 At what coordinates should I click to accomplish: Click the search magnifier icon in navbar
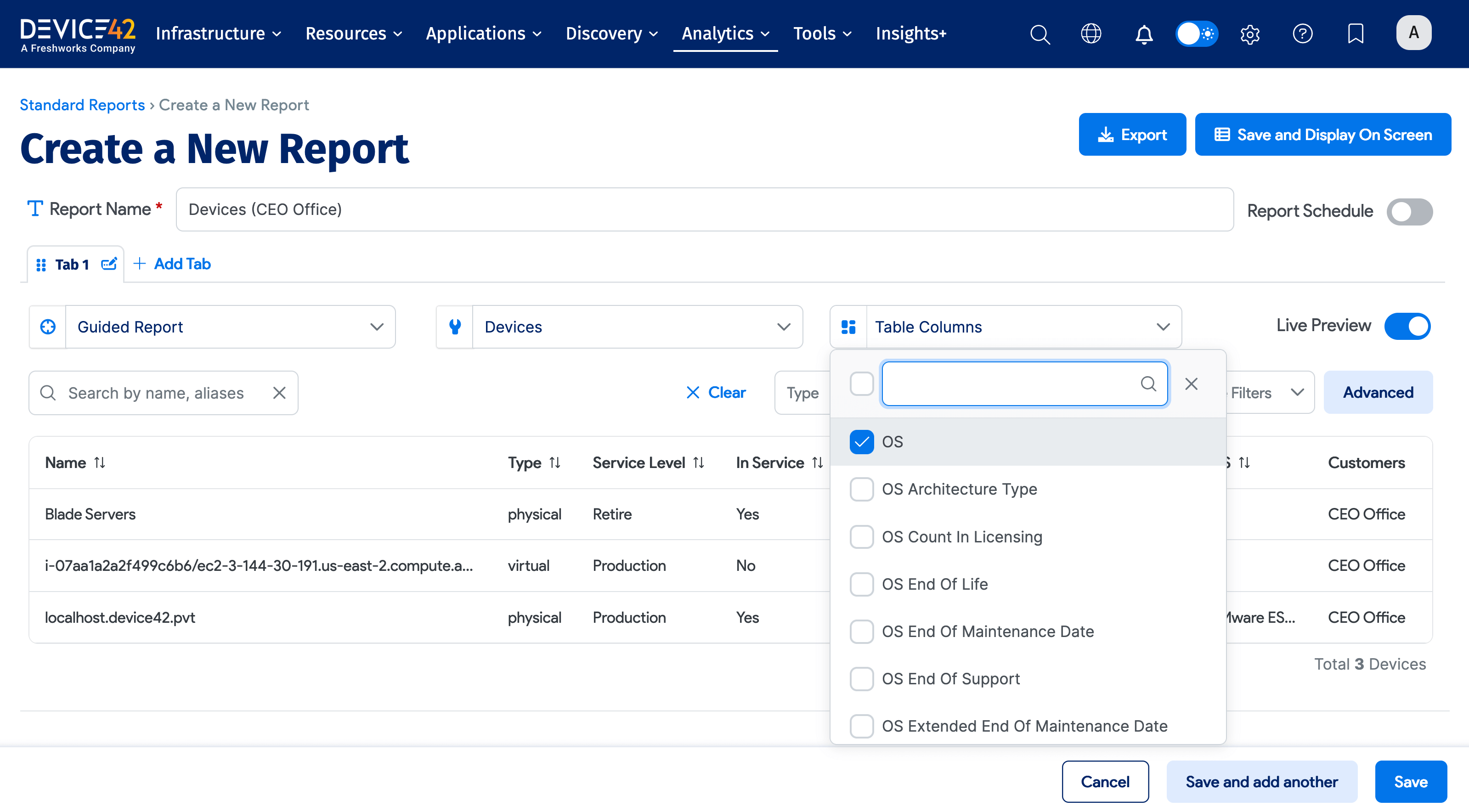tap(1040, 34)
